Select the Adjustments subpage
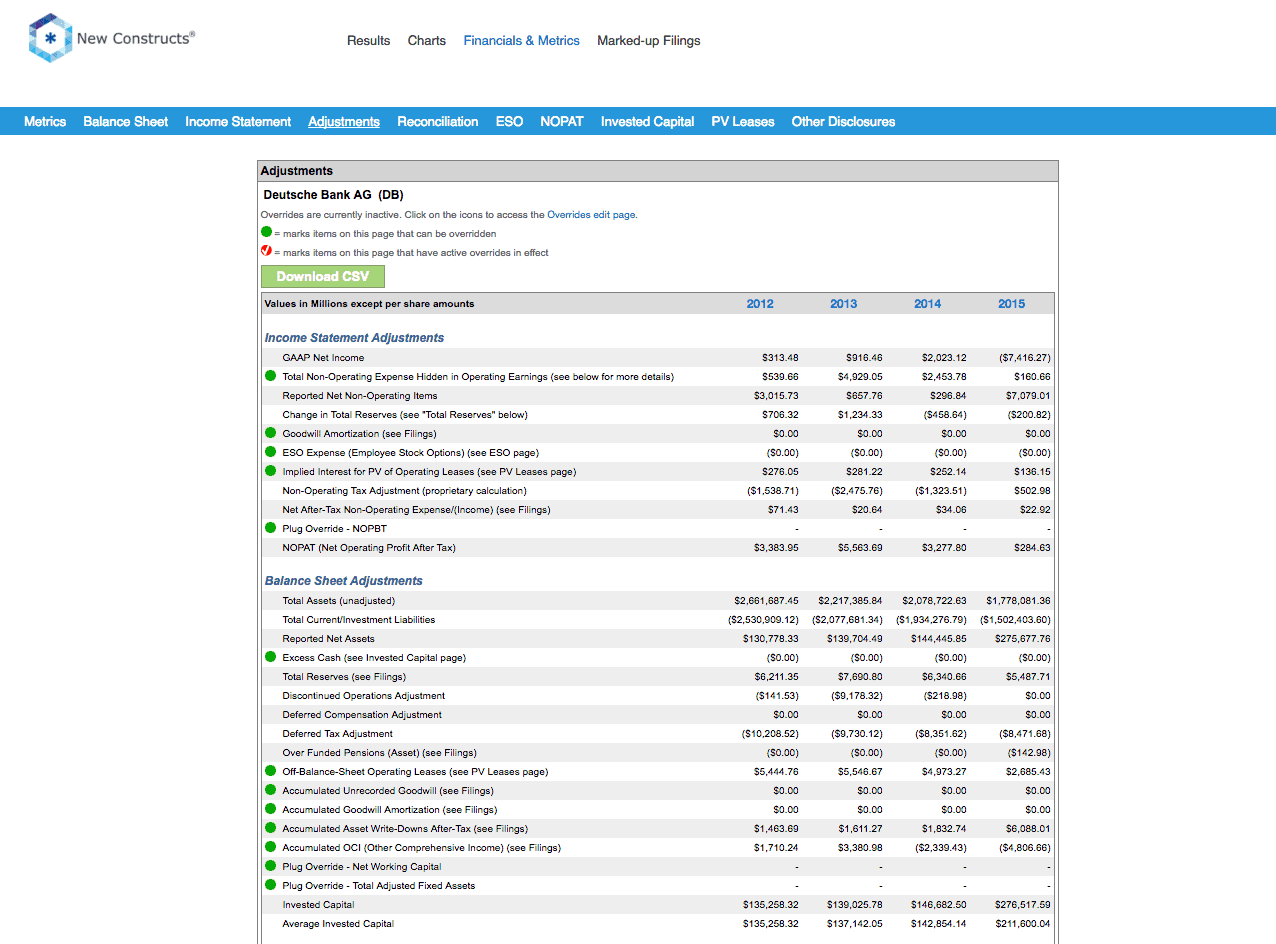1276x944 pixels. (x=344, y=121)
